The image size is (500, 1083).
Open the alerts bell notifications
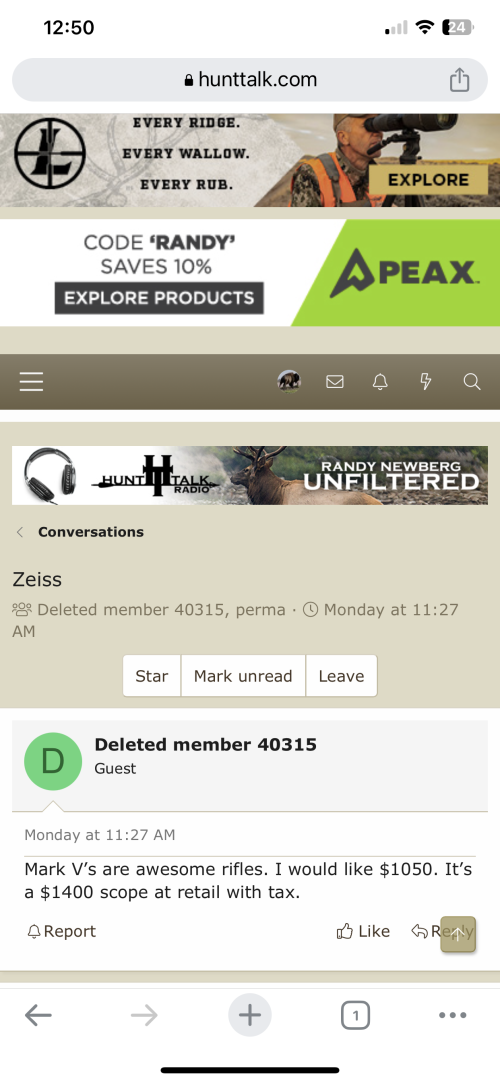380,381
